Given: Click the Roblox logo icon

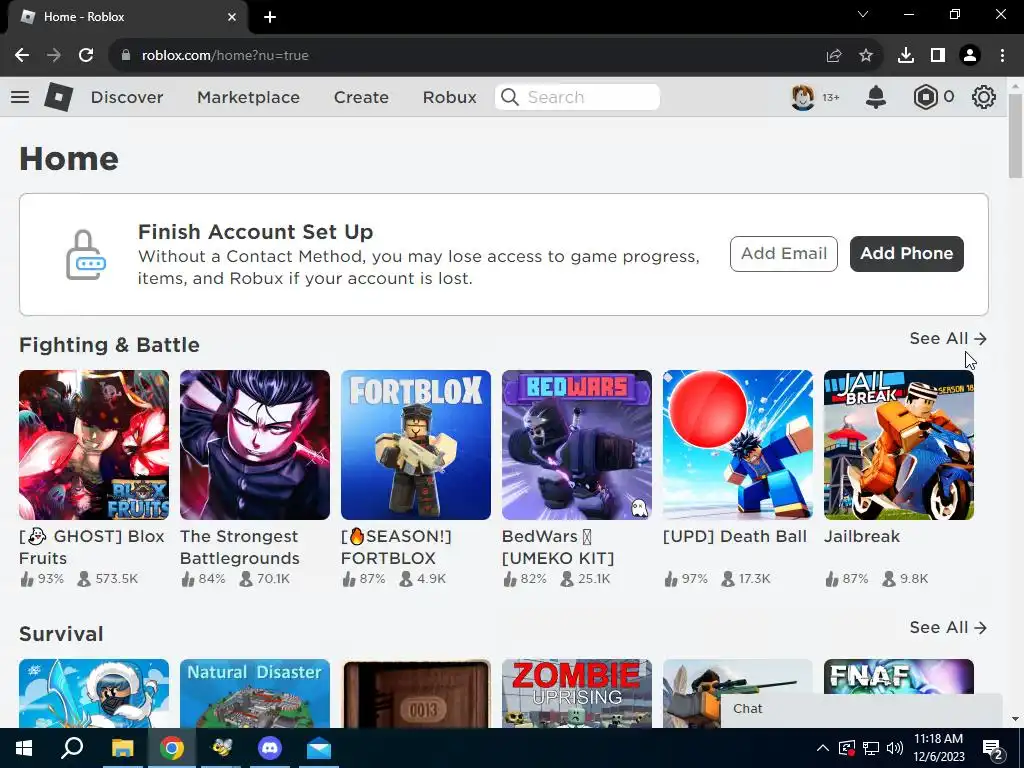Looking at the screenshot, I should (x=59, y=97).
